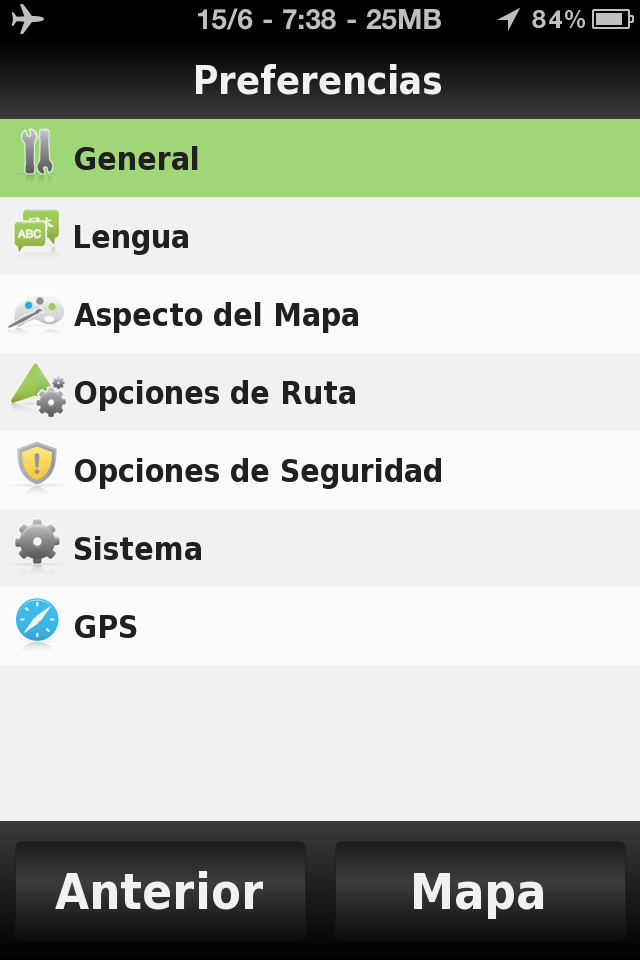This screenshot has height=960, width=640.
Task: Tap the blue compass GPS icon
Action: click(37, 620)
